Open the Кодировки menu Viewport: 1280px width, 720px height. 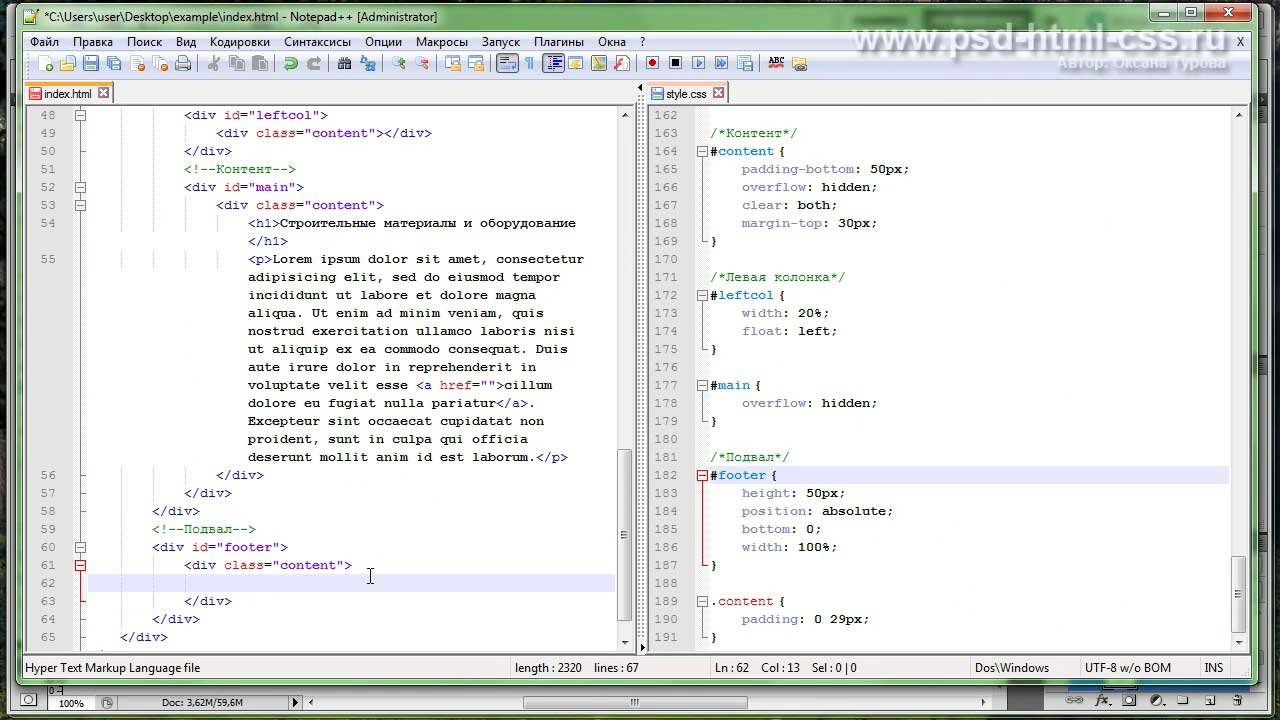(x=240, y=42)
